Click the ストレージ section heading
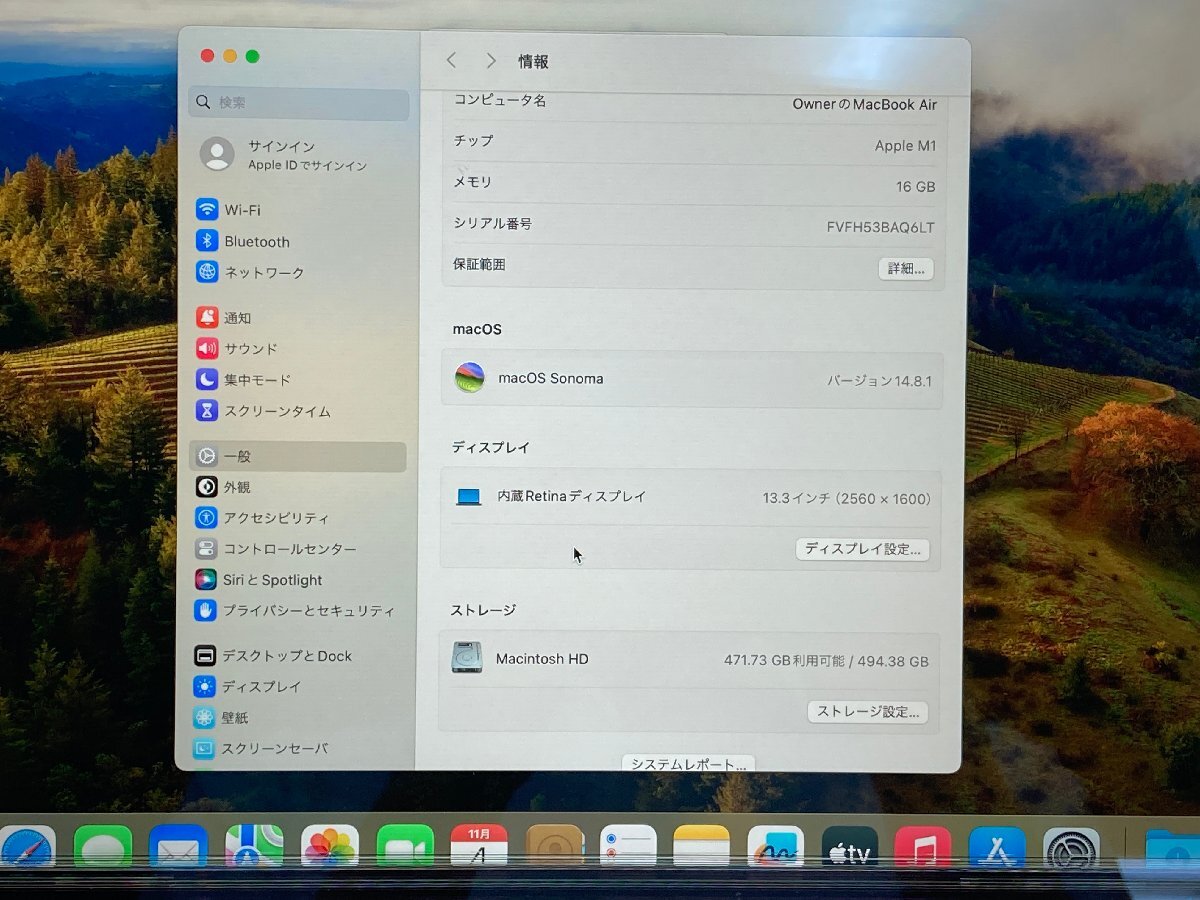The width and height of the screenshot is (1200, 900). (x=483, y=610)
